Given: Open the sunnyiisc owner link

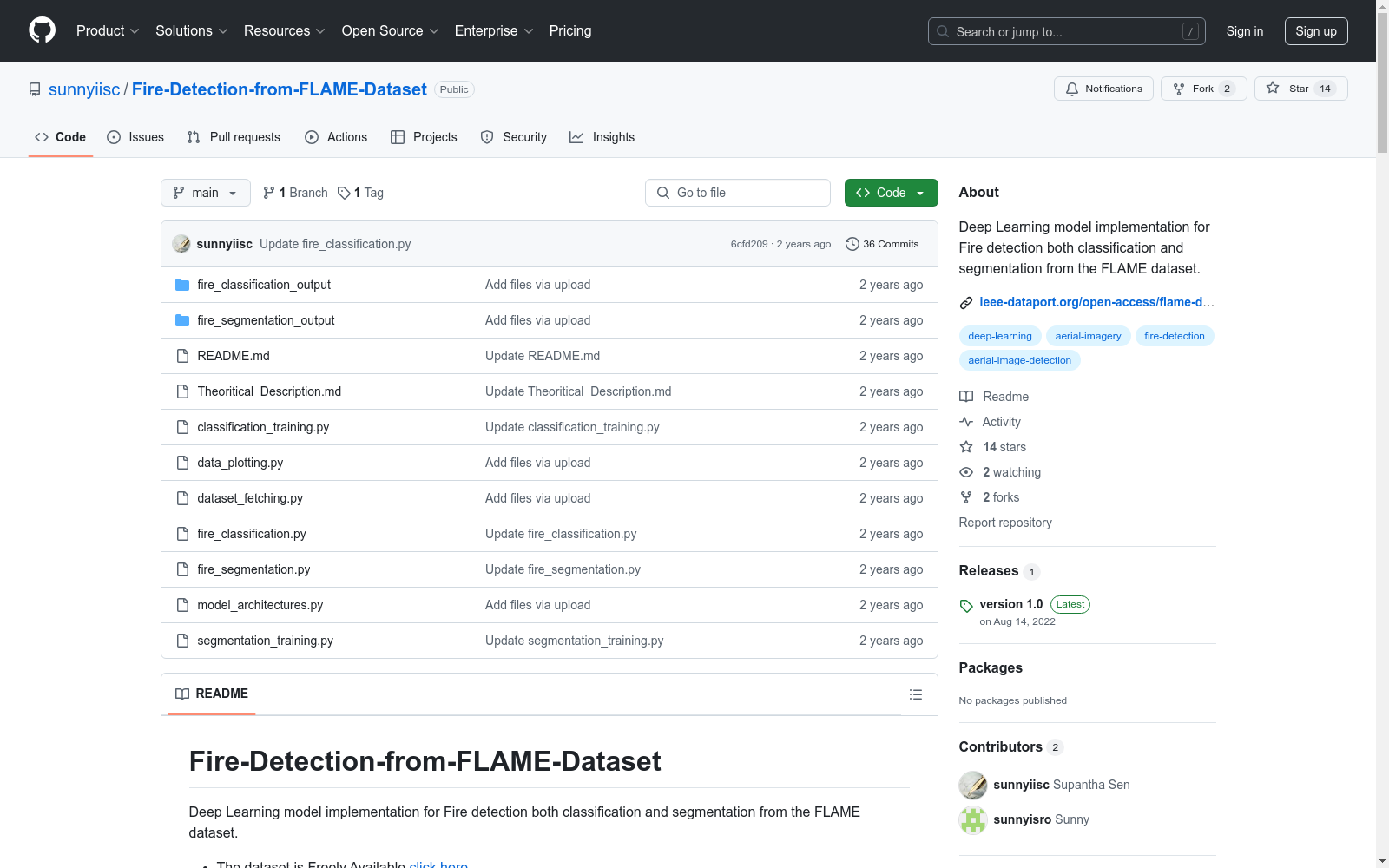Looking at the screenshot, I should [84, 89].
